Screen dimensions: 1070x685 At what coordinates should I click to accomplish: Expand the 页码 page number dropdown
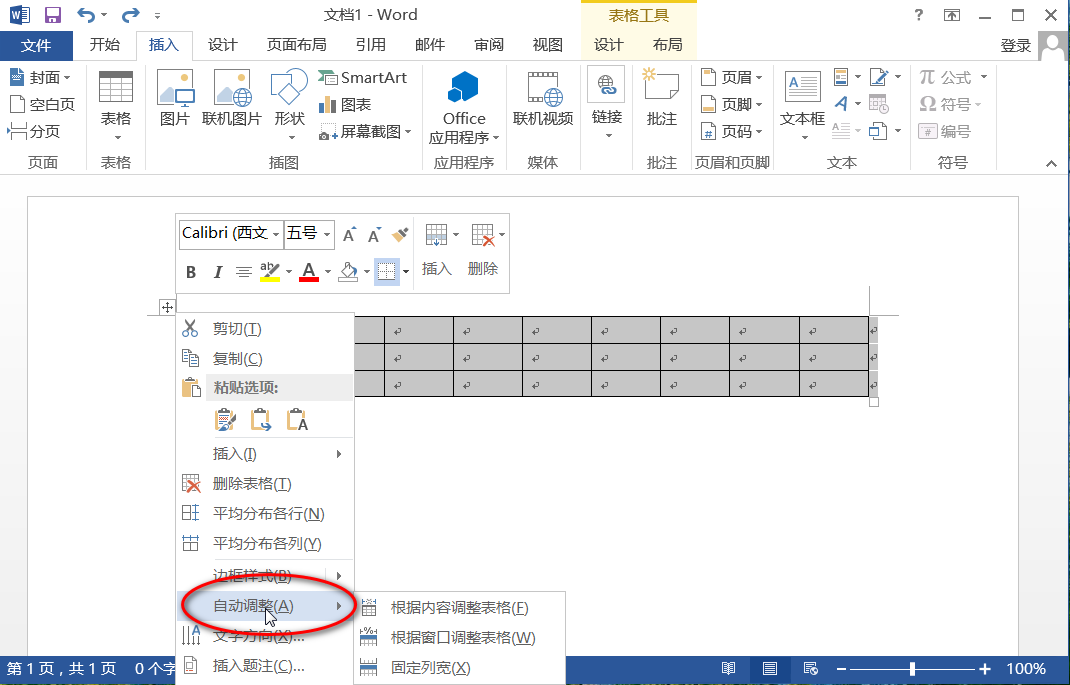[x=759, y=132]
